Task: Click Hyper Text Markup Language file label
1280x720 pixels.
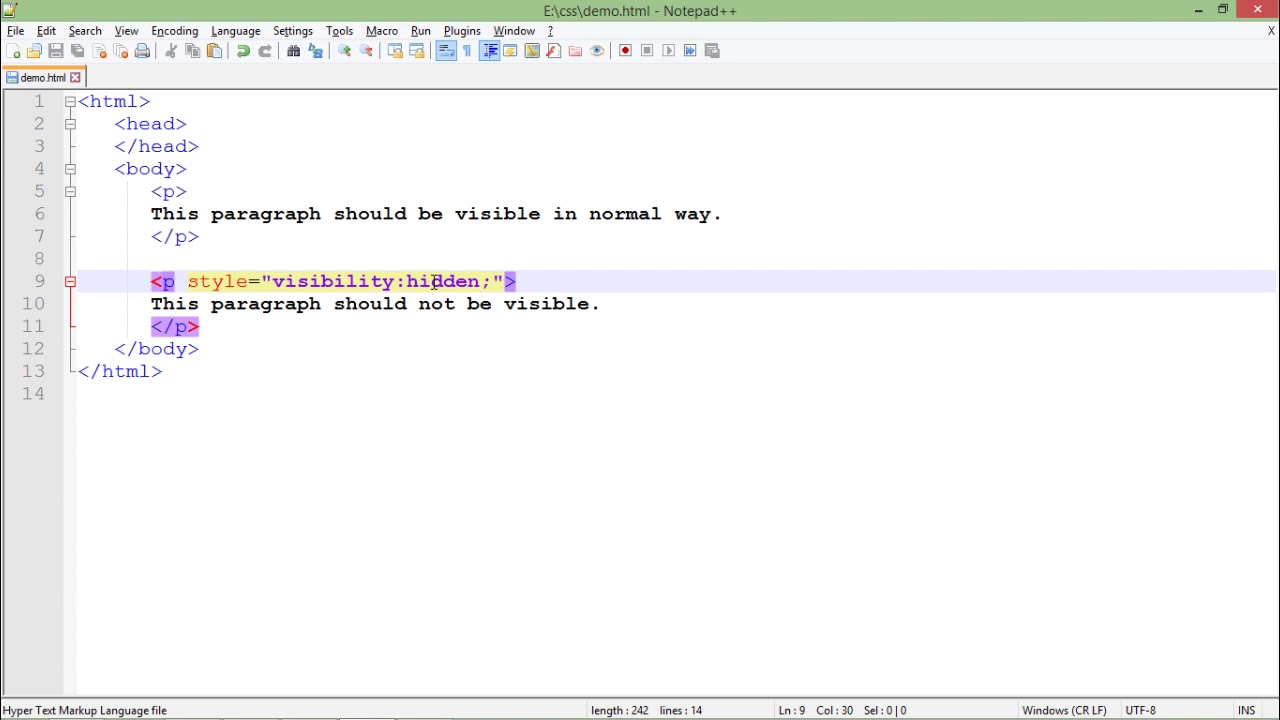Action: 85,710
